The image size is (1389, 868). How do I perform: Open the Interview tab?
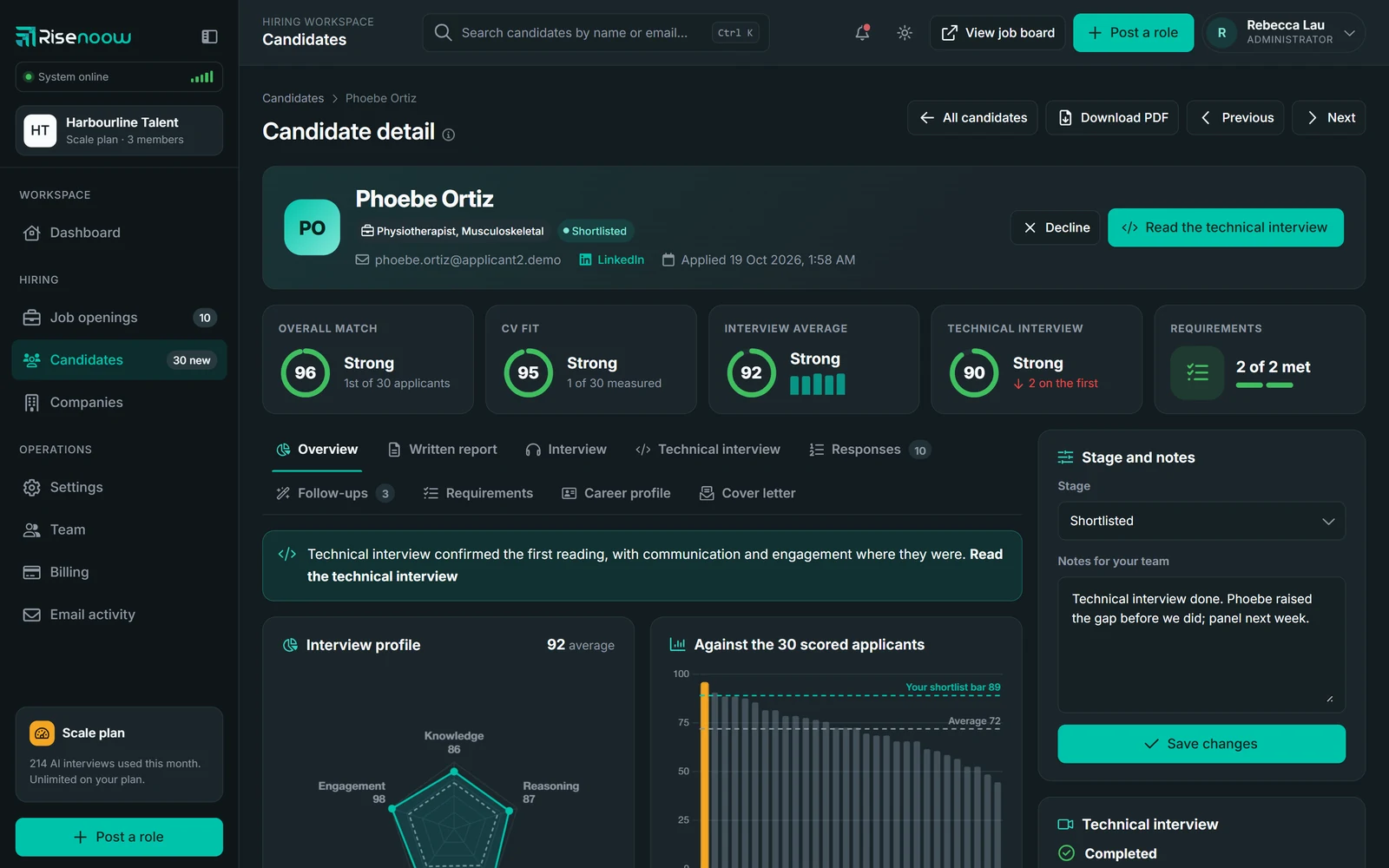566,450
